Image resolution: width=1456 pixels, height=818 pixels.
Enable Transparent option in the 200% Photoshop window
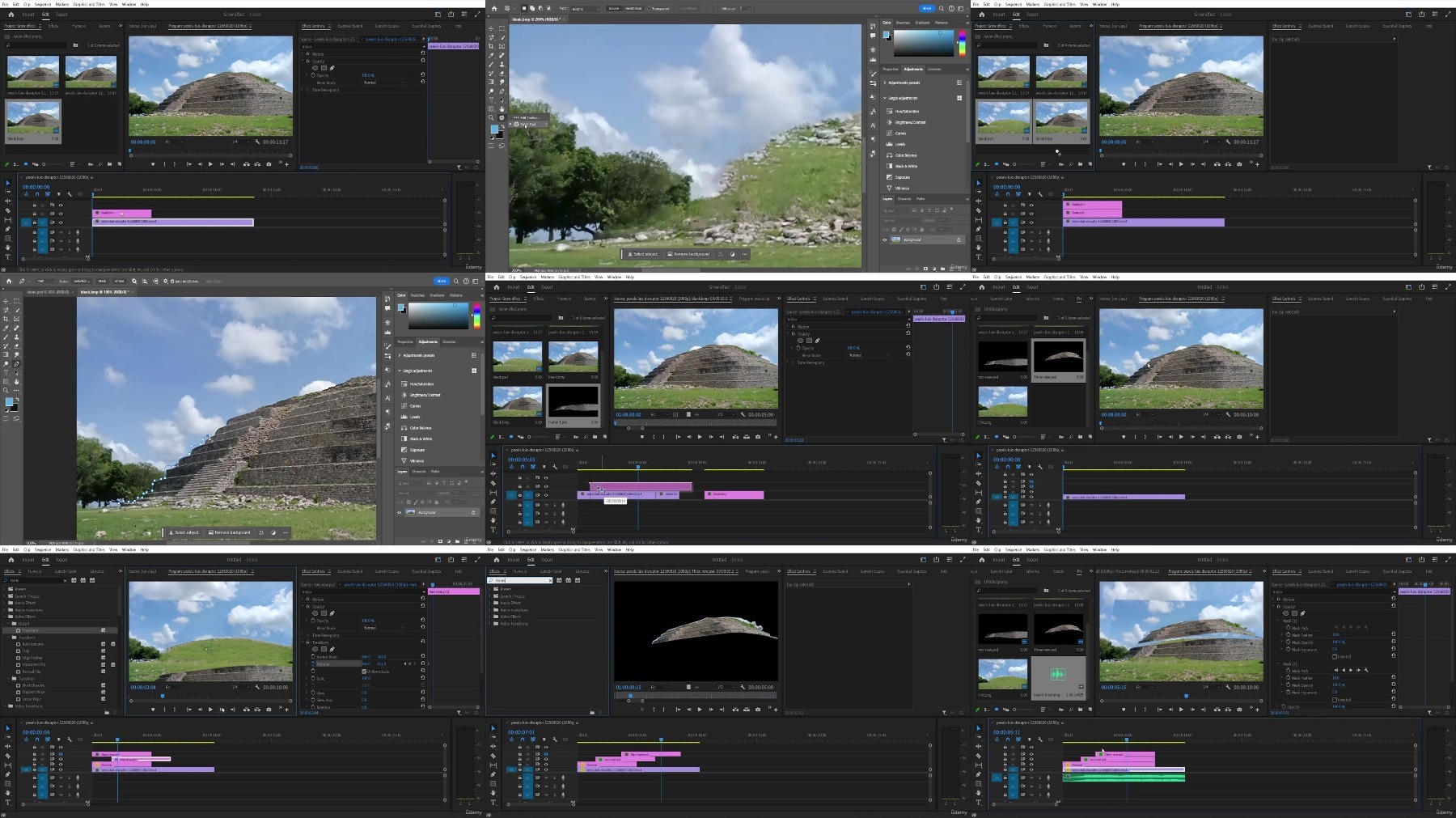[649, 9]
